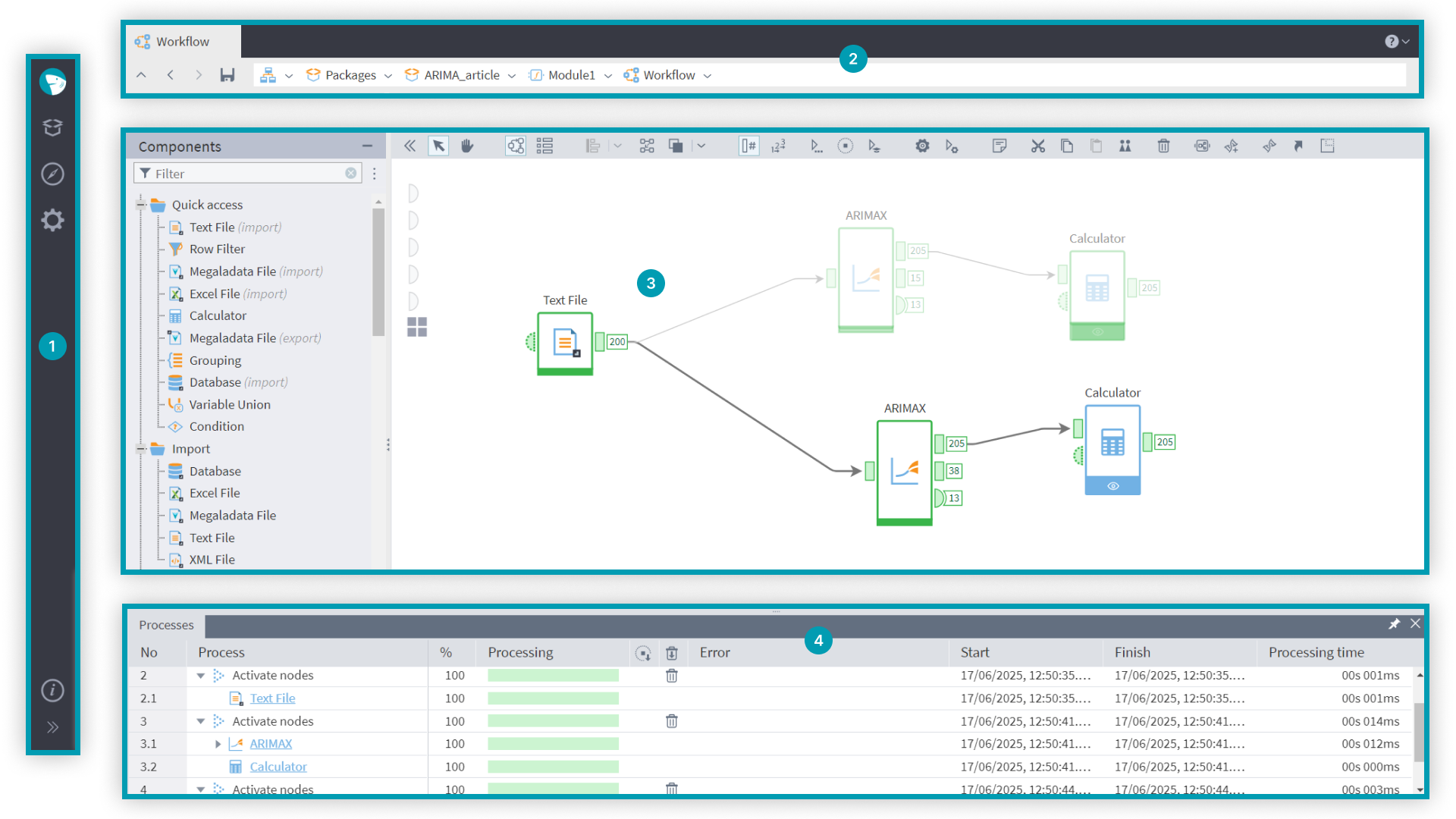The height and width of the screenshot is (819, 1456).
Task: Click the configure node gear in toolbar
Action: (x=922, y=146)
